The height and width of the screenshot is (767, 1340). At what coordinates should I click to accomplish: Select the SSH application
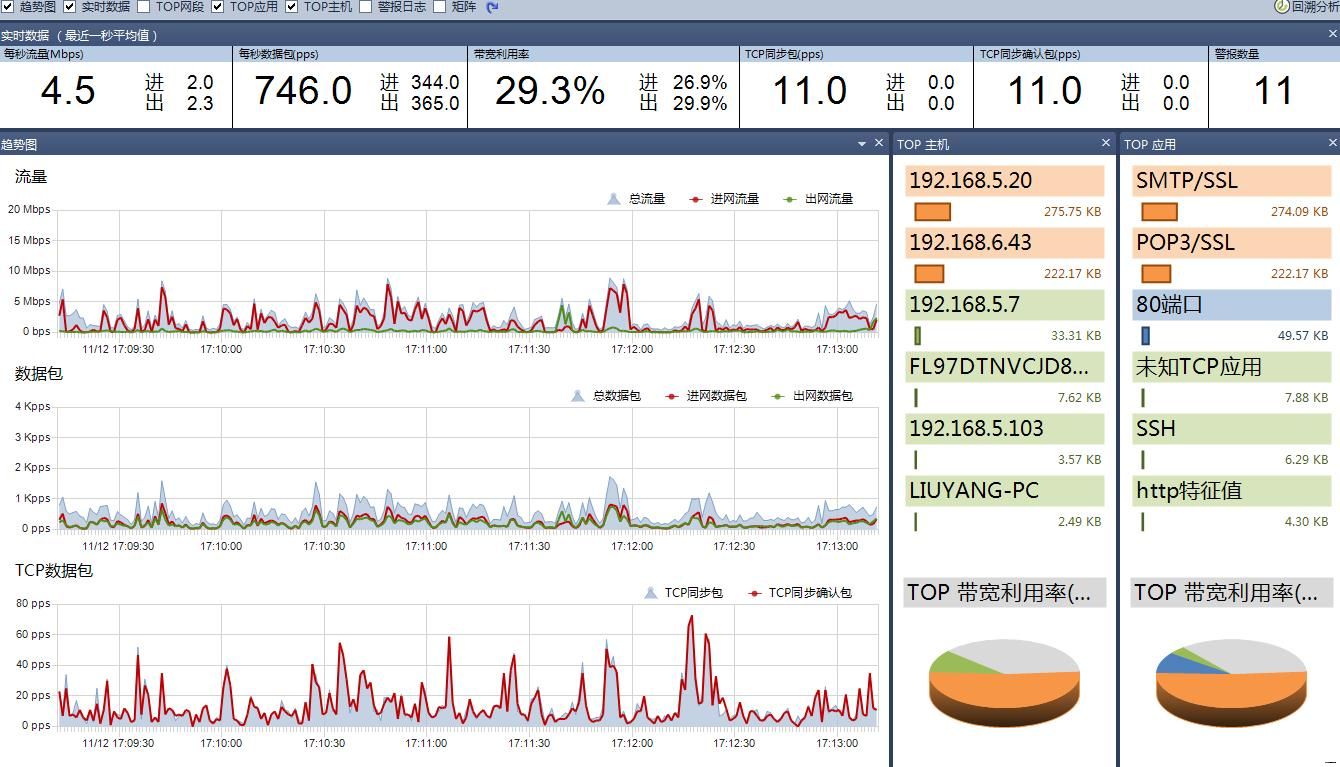pos(1232,429)
